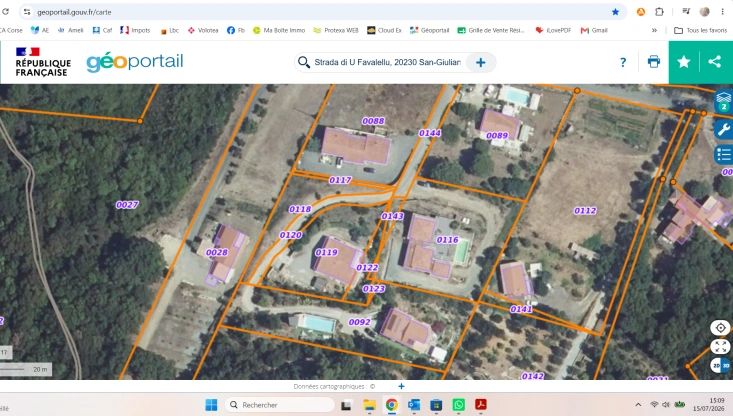This screenshot has height=416, width=733.
Task: Open the Géoportail bookmark
Action: [x=429, y=30]
